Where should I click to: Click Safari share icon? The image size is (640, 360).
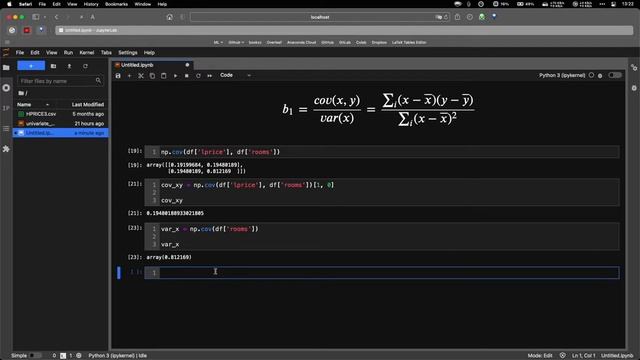[x=457, y=17]
